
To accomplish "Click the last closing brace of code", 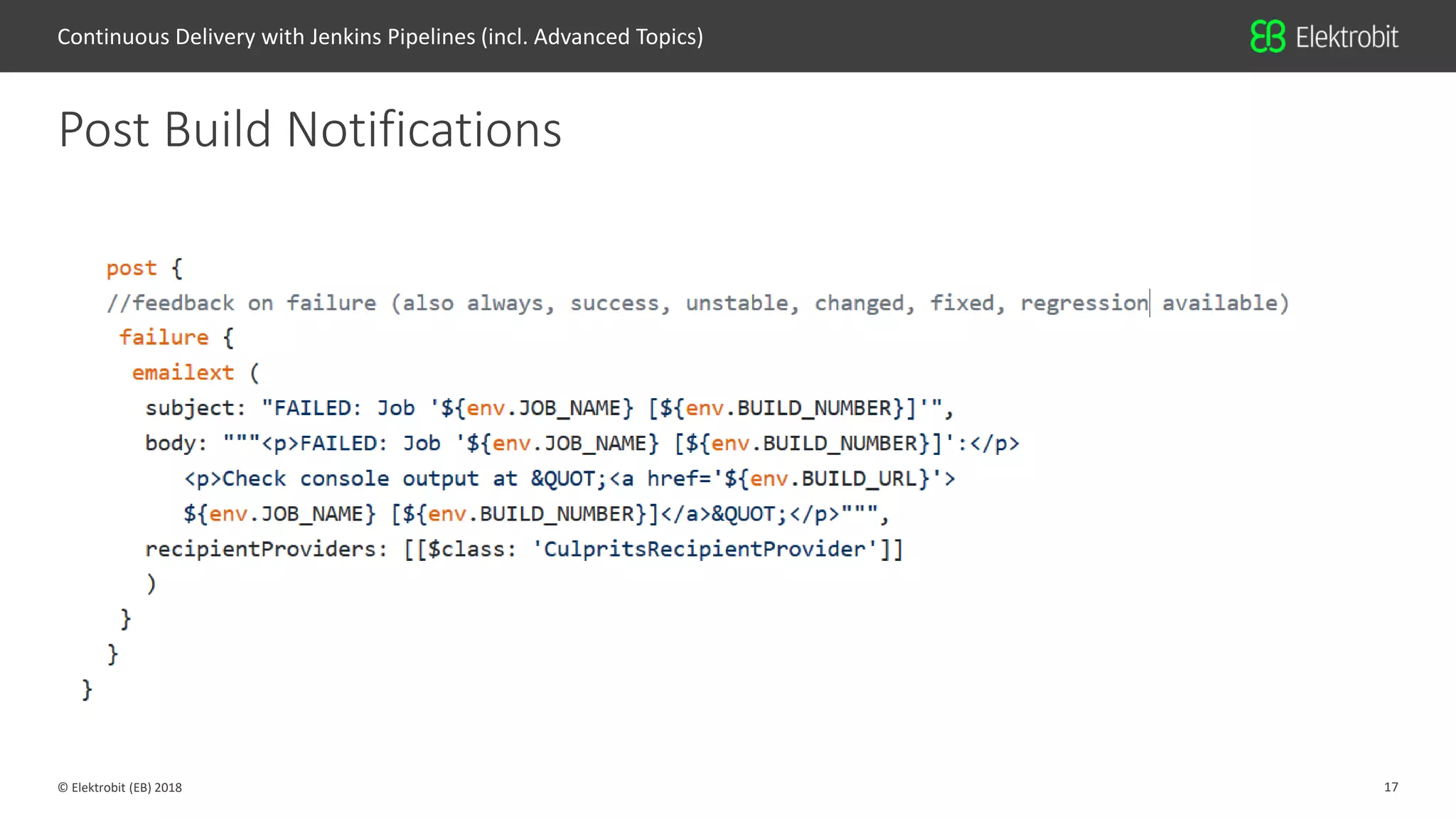I will point(87,689).
